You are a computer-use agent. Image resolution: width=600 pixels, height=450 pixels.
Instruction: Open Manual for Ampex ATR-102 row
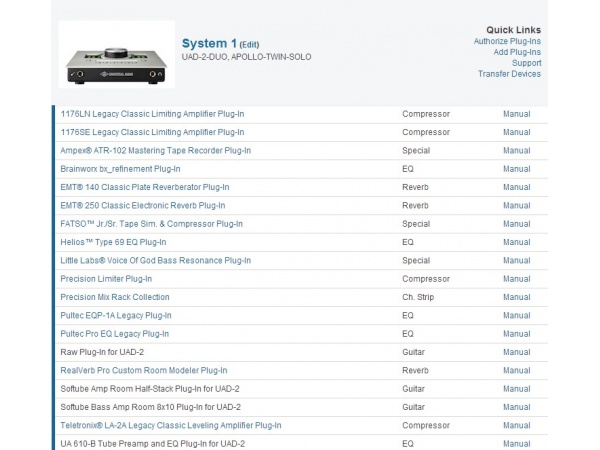(x=517, y=151)
